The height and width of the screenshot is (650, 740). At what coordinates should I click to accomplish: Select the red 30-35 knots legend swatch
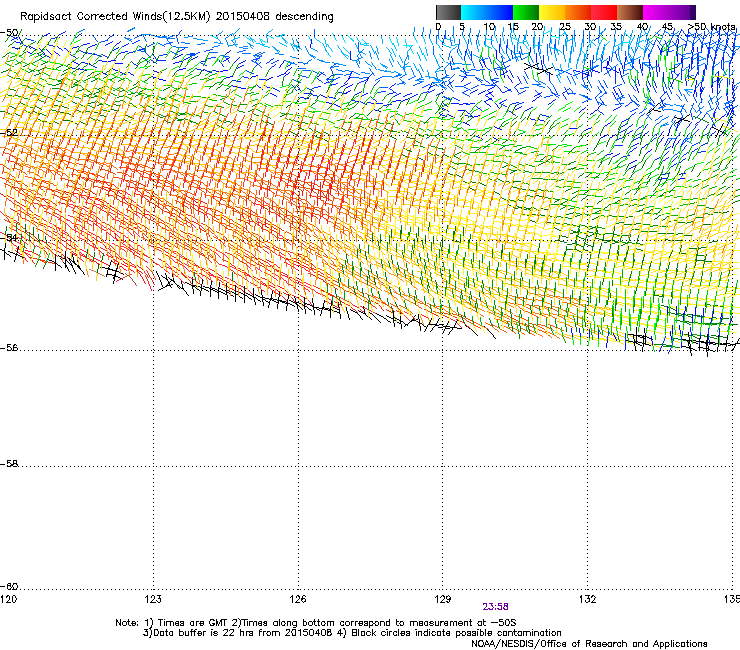tap(604, 12)
